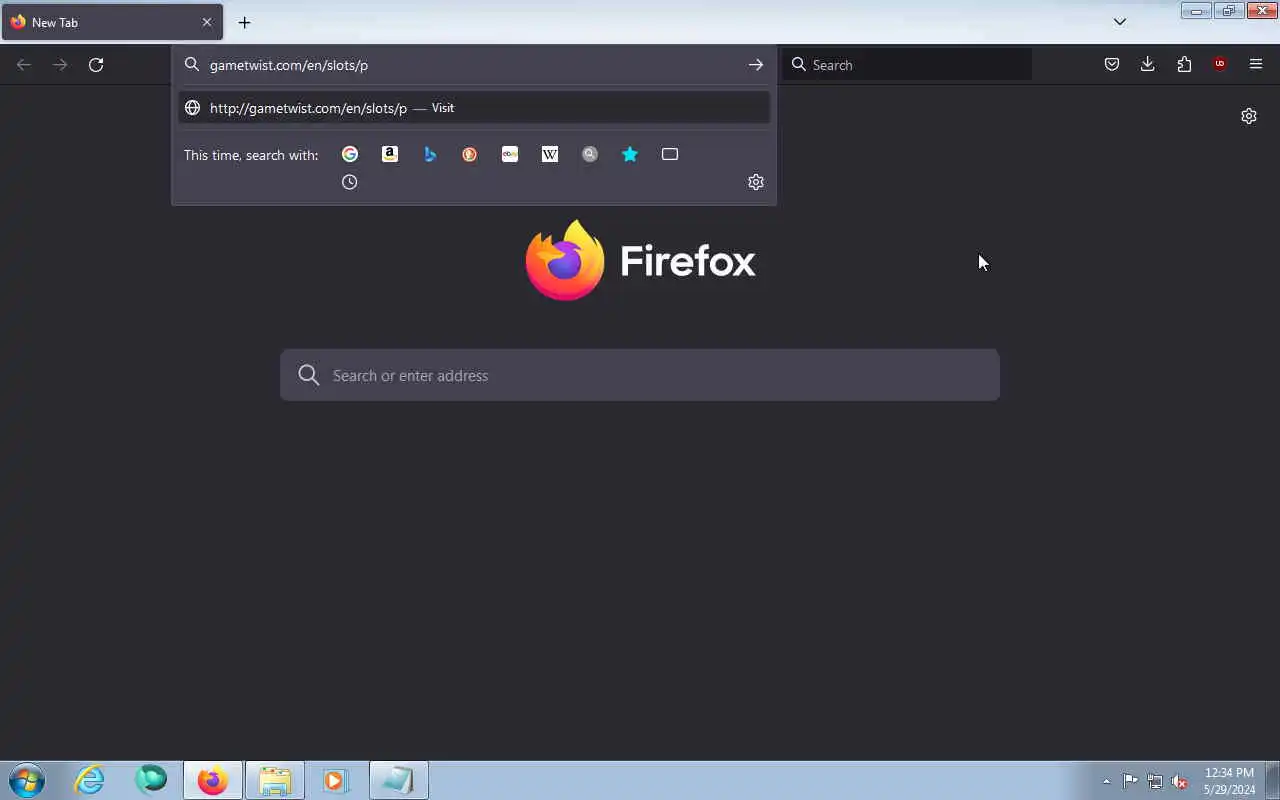Screen dimensions: 1280x800
Task: Reload the current page
Action: (96, 65)
